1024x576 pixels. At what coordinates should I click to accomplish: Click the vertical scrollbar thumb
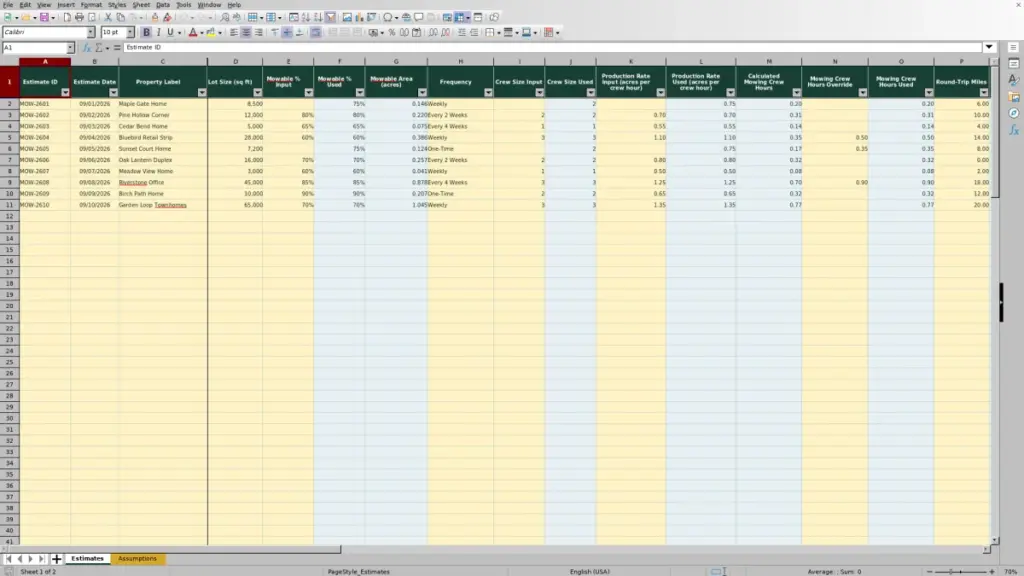coord(995,131)
